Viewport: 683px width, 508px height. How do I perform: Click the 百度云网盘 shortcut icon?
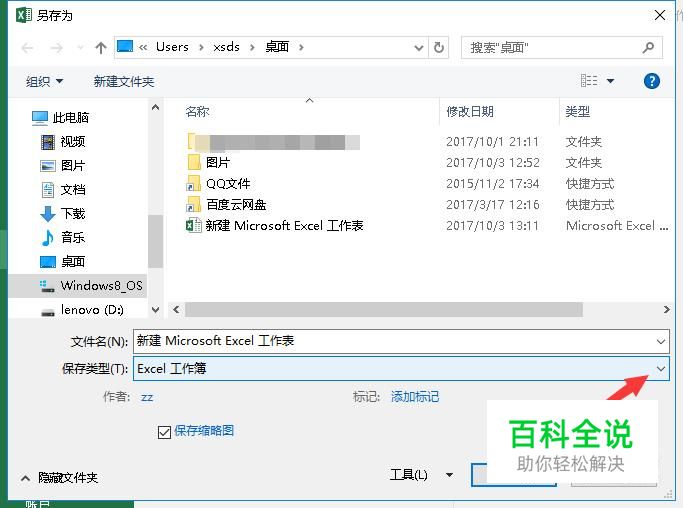tap(193, 204)
